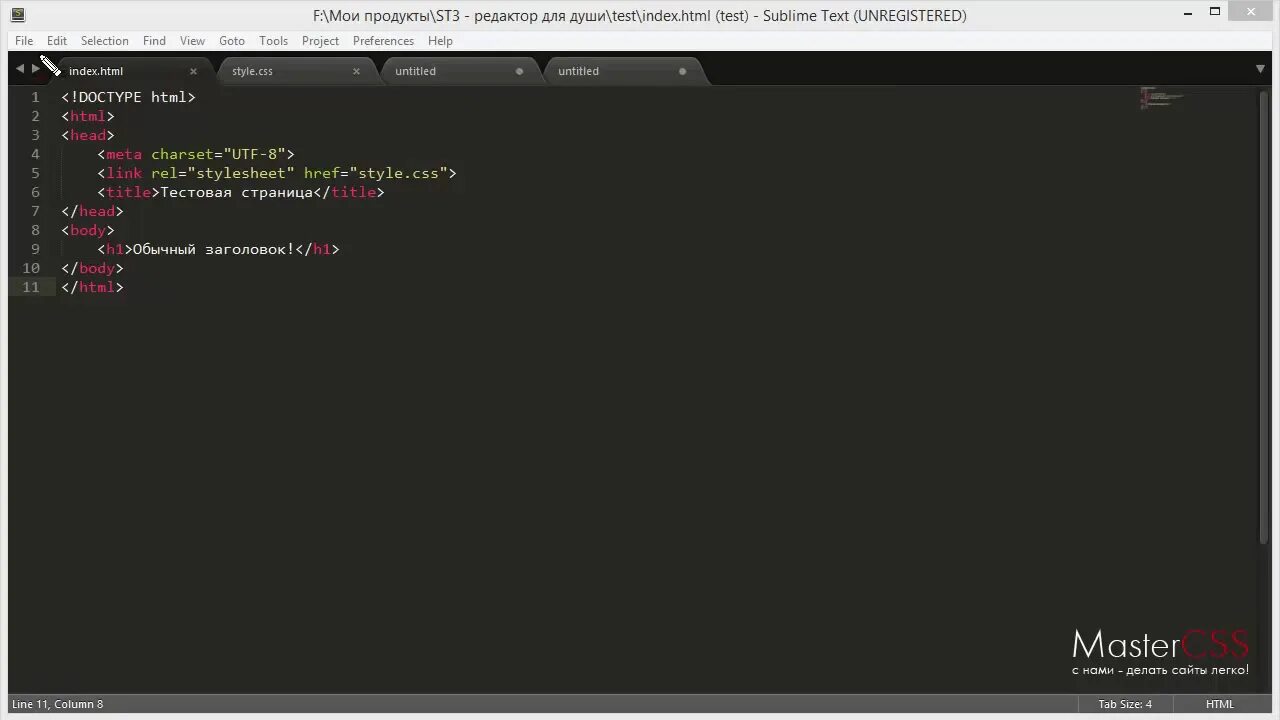Click the h1 text Обычный заголовок!
The height and width of the screenshot is (720, 1280).
pyautogui.click(x=214, y=249)
